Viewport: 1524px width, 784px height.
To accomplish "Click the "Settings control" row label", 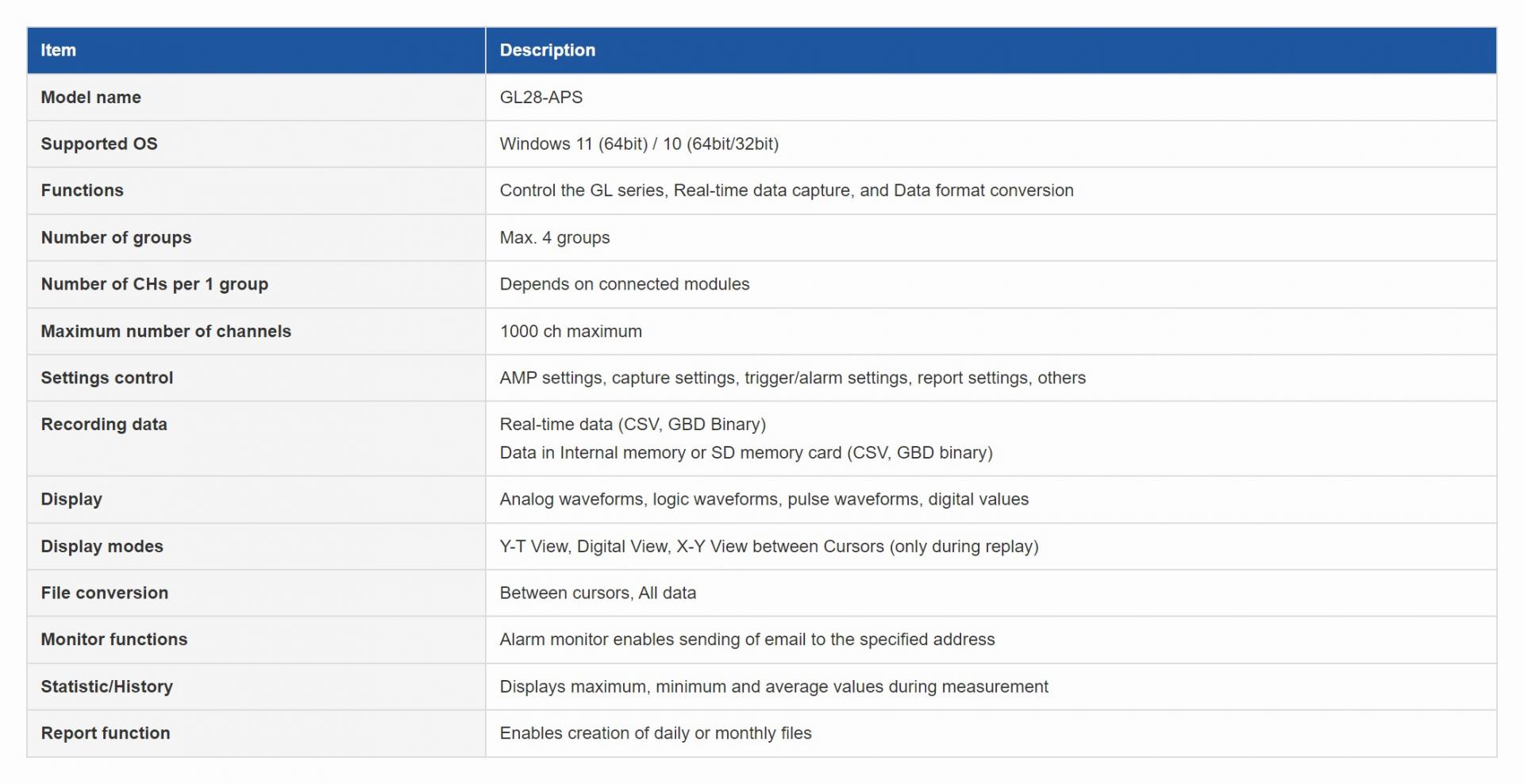I will coord(106,378).
